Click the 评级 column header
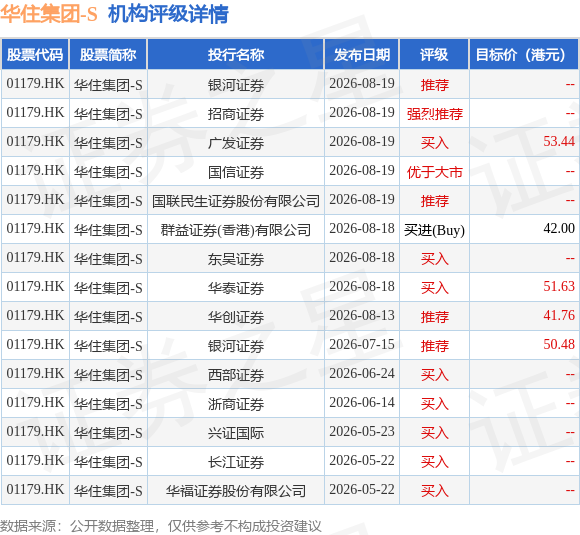Viewport: 580px width, 535px height. point(434,54)
